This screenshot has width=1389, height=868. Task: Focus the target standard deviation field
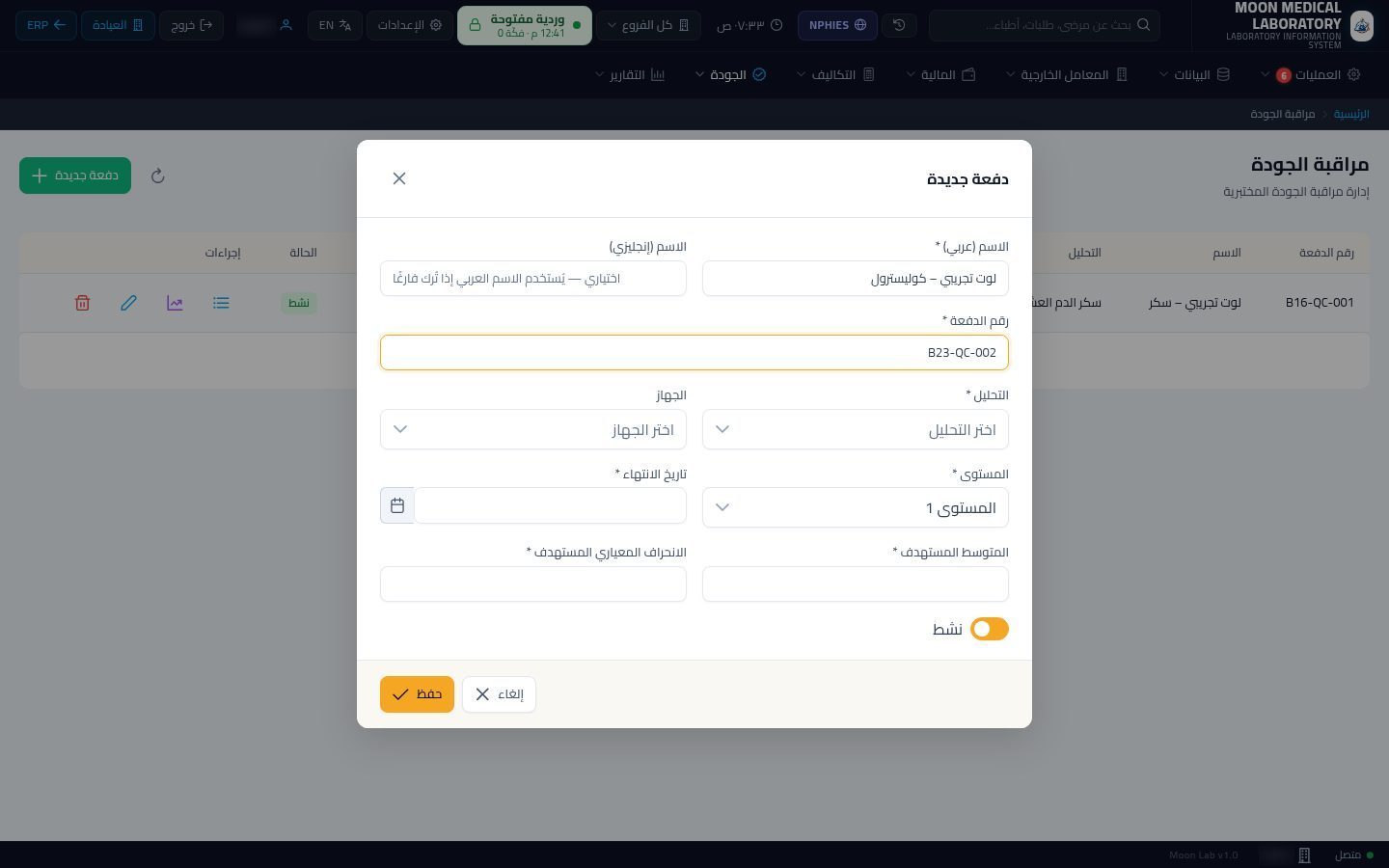[x=533, y=584]
